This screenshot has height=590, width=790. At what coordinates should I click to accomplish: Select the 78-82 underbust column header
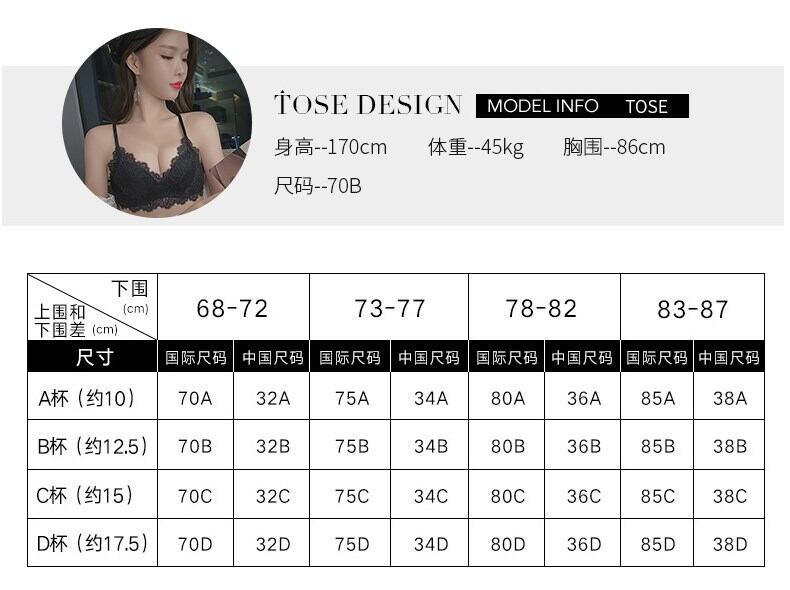pos(543,309)
